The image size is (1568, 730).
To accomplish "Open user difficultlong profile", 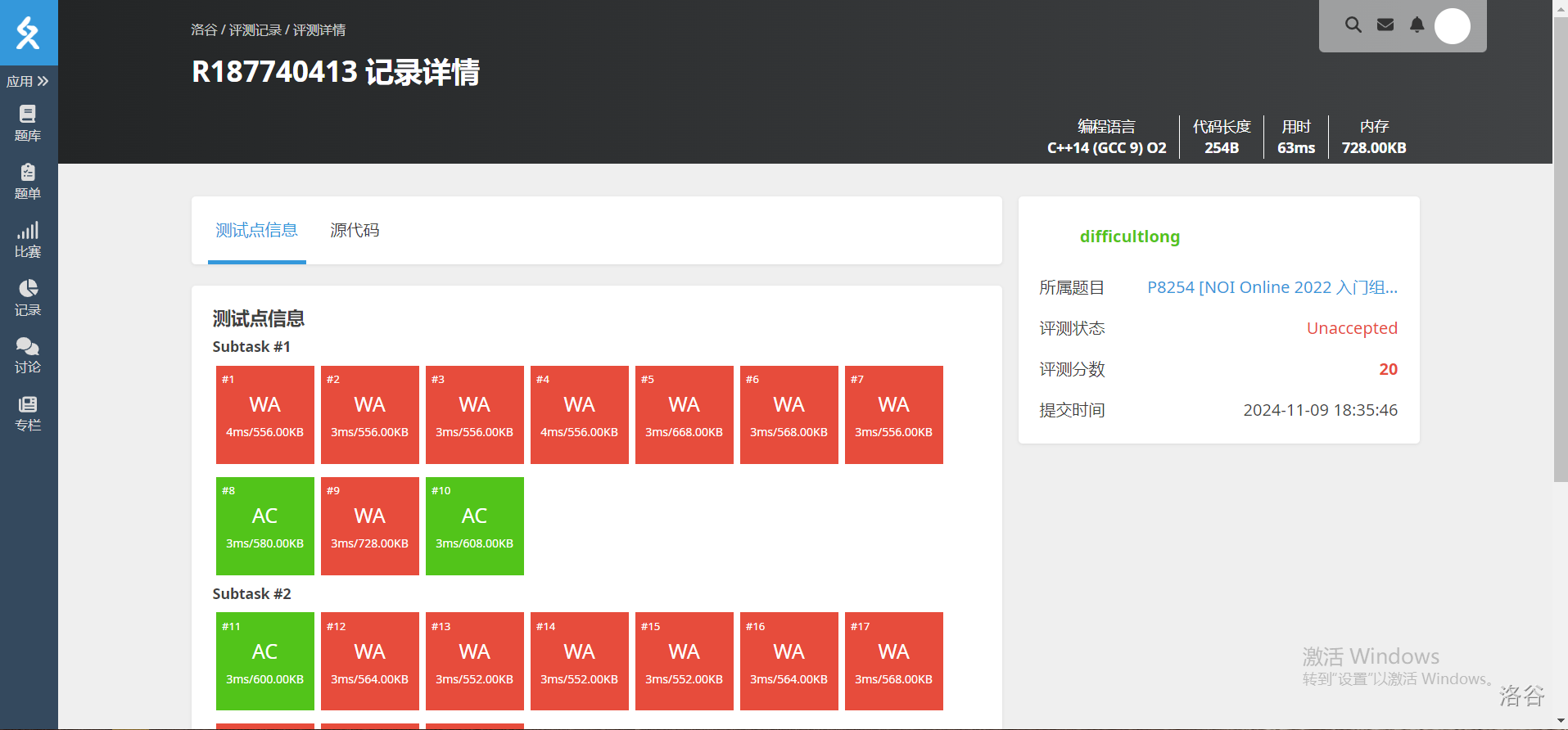I will click(x=1129, y=237).
